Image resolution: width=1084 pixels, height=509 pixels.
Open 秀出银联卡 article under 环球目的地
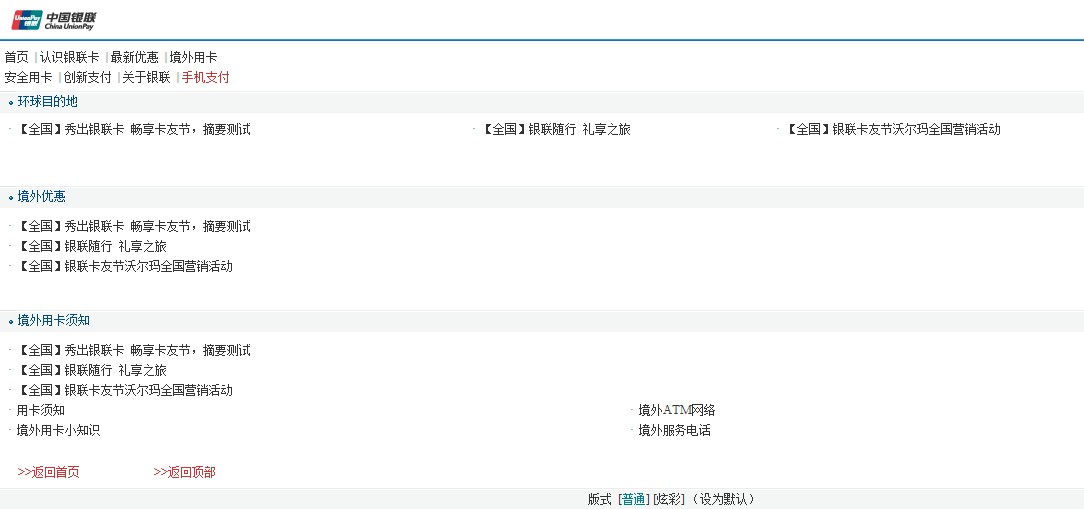[x=133, y=129]
